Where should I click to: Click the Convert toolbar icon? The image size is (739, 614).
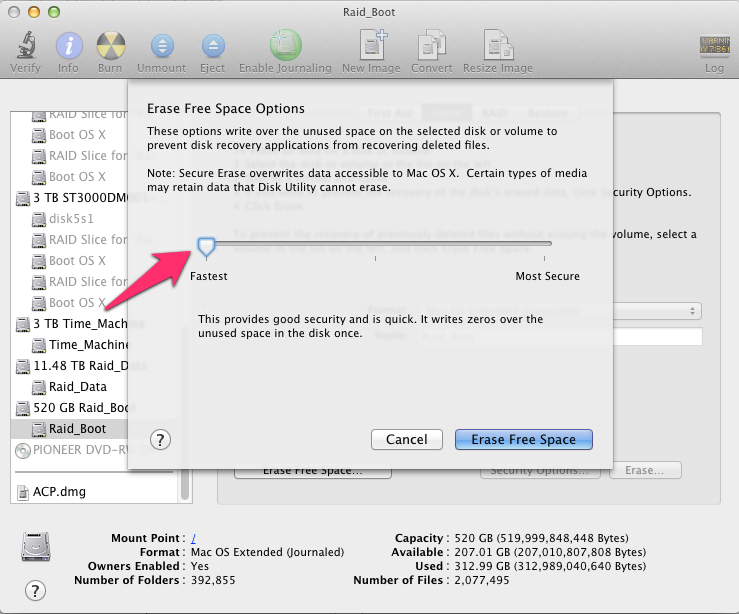tap(431, 45)
